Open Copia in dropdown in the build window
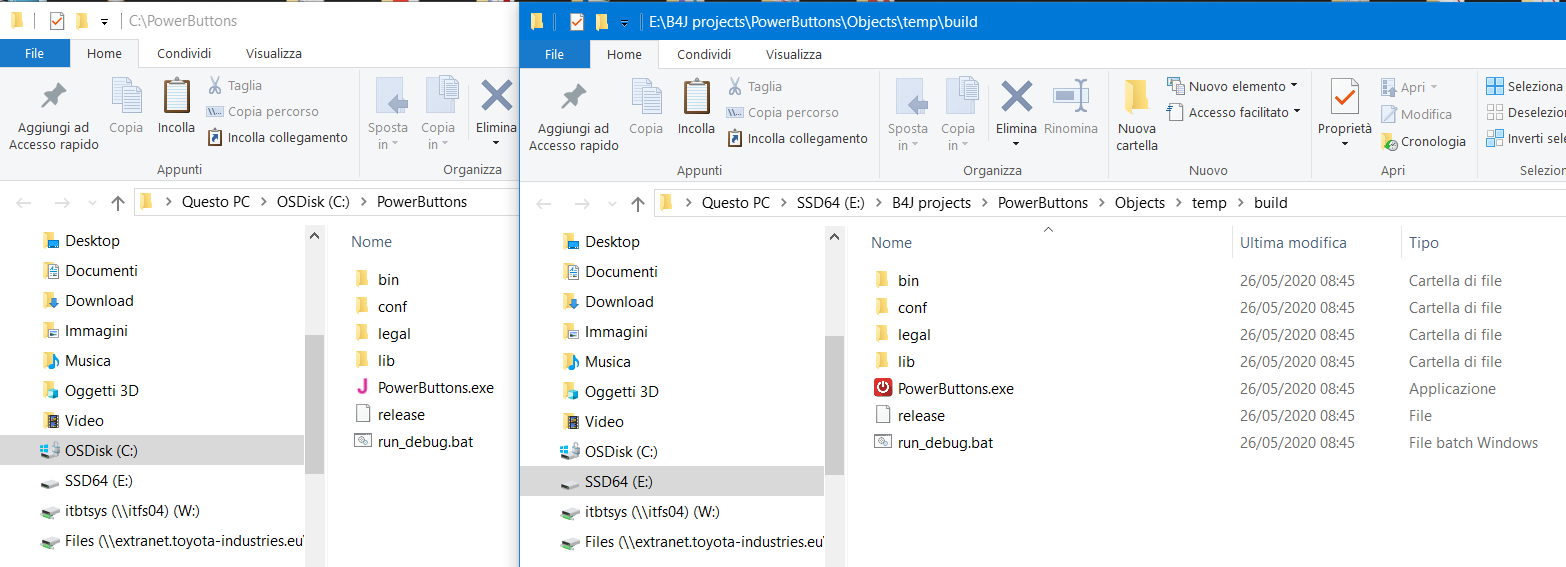The height and width of the screenshot is (567, 1566). [x=958, y=137]
